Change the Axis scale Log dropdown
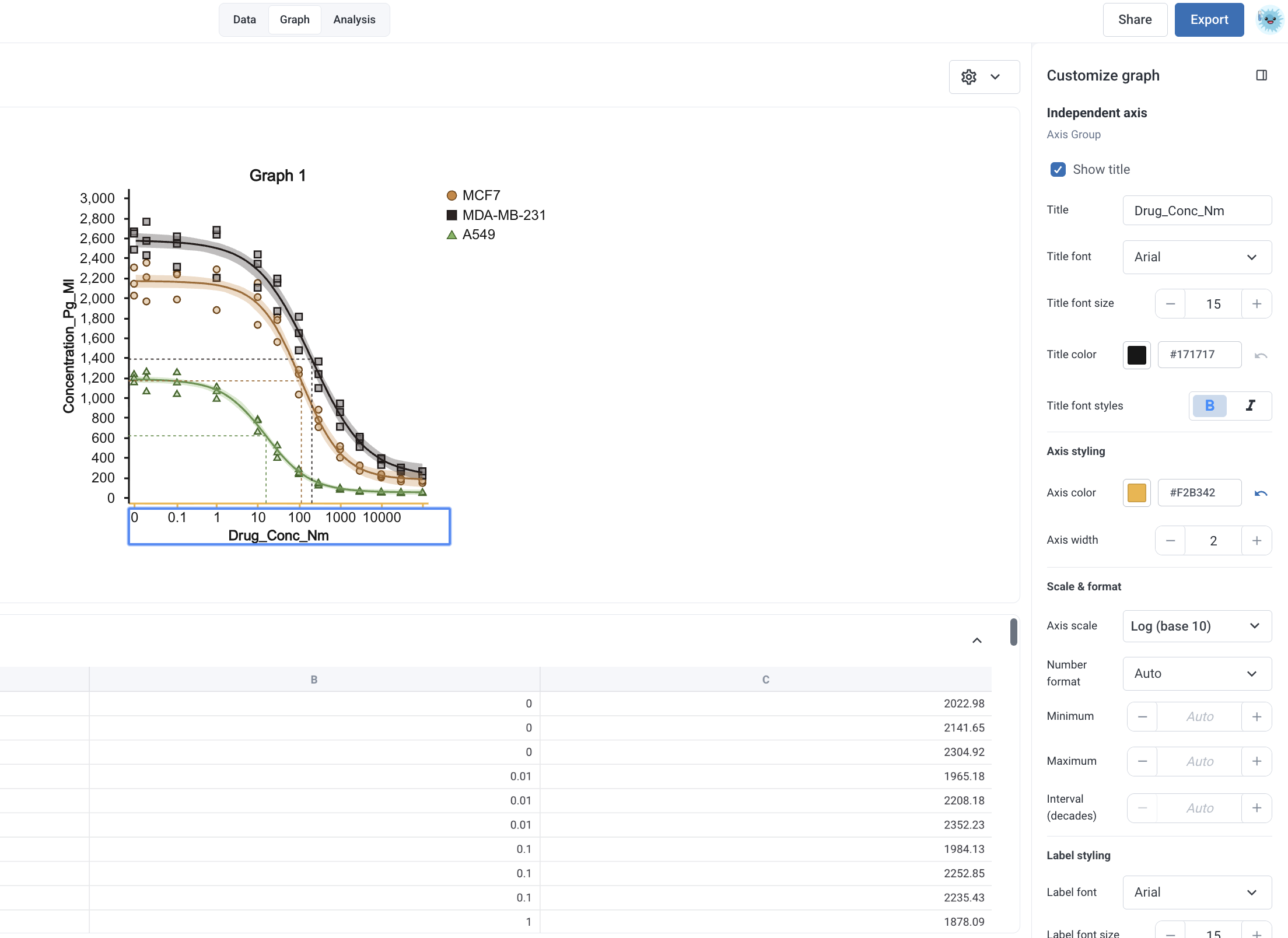 [1197, 626]
